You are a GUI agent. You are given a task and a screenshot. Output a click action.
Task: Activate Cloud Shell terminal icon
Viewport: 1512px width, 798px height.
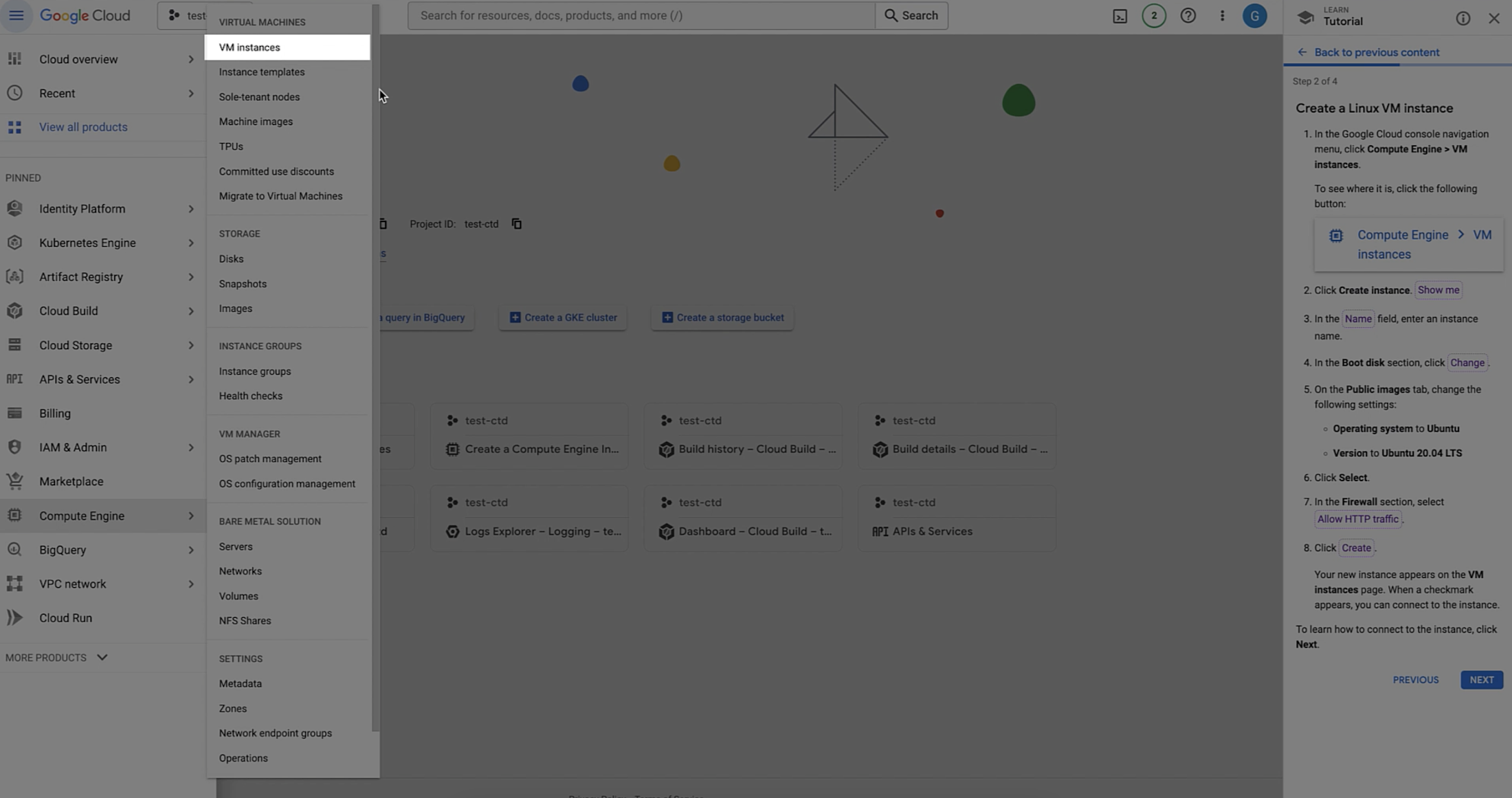pos(1120,16)
